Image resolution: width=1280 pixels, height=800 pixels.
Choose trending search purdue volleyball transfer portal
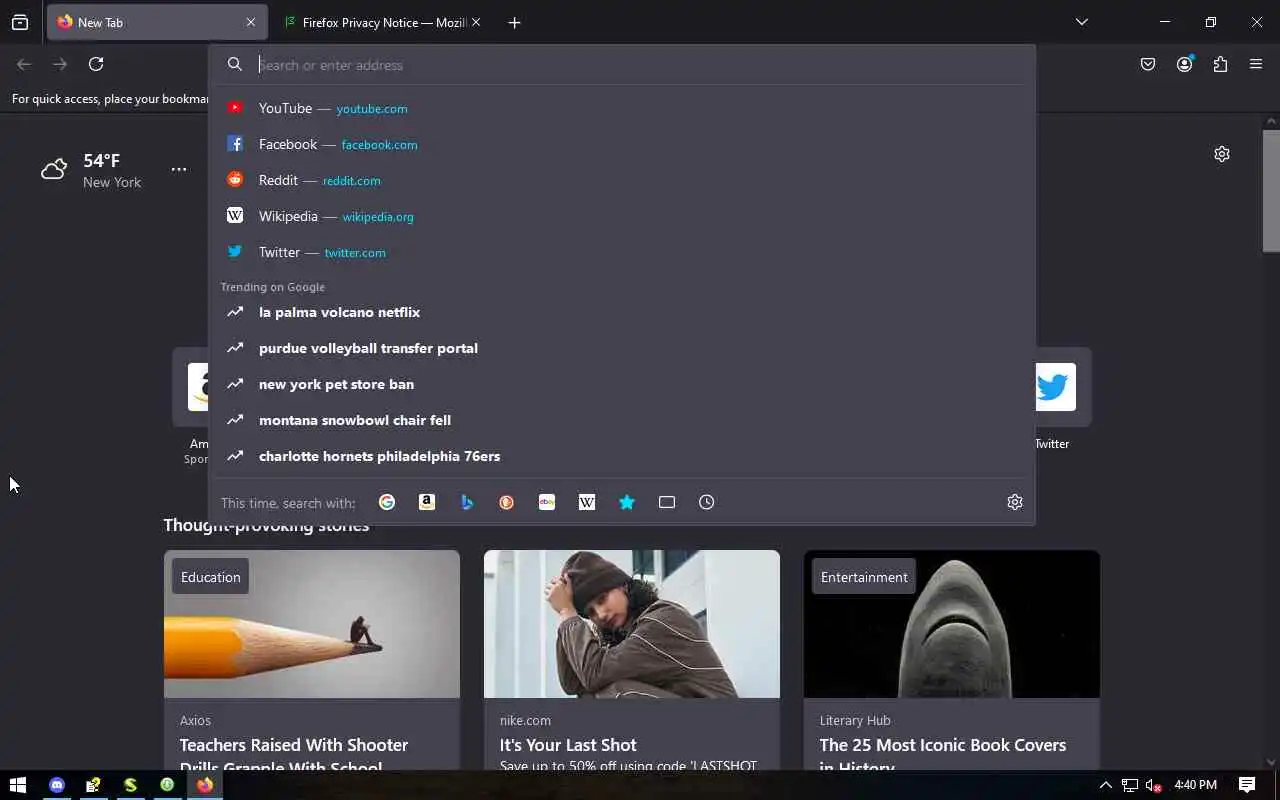(622, 348)
